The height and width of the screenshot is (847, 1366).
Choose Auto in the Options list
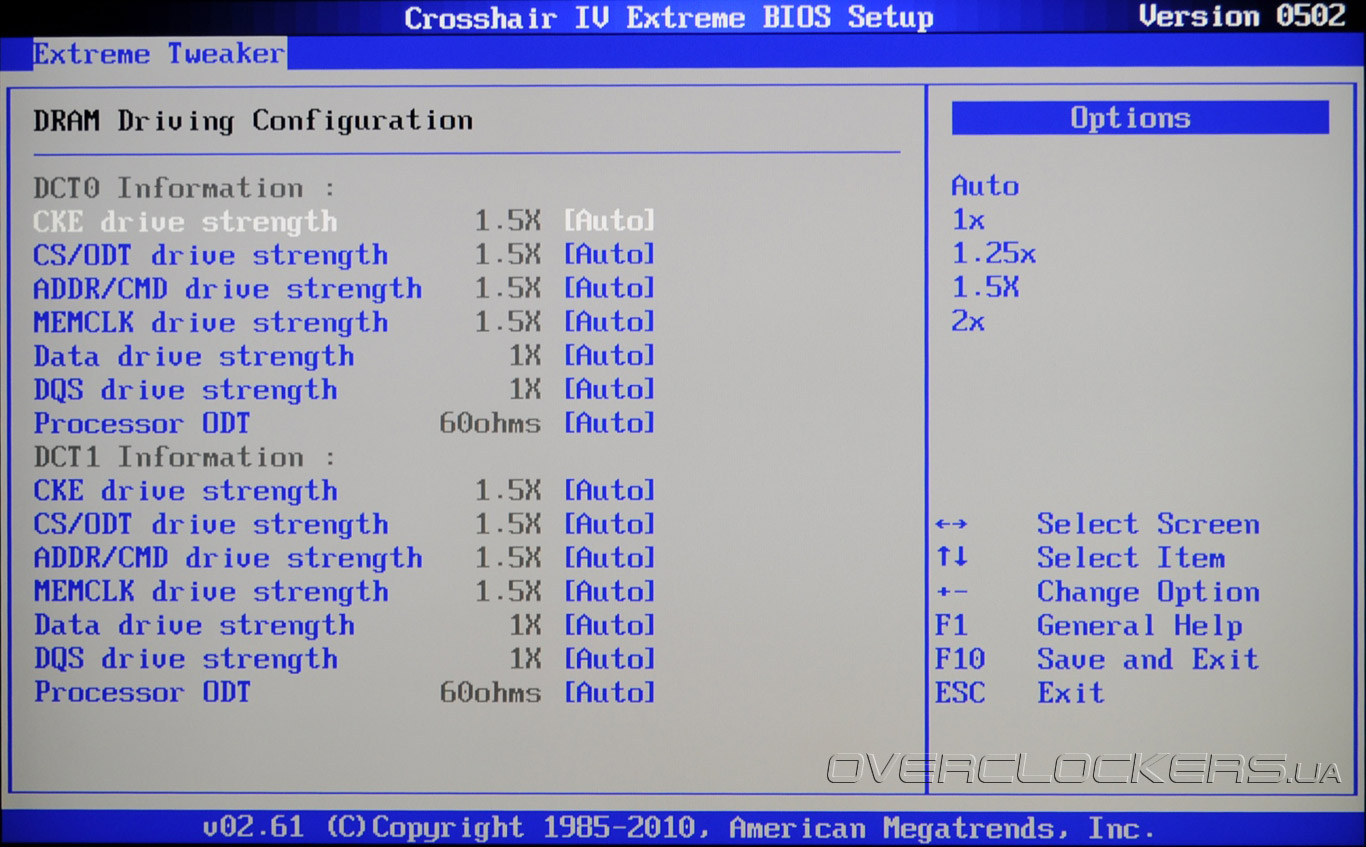coord(985,186)
